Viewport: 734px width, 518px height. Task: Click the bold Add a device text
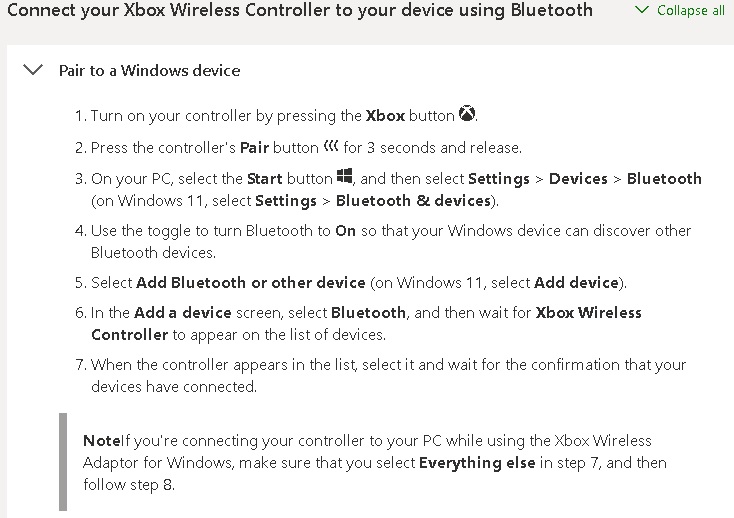coord(182,313)
